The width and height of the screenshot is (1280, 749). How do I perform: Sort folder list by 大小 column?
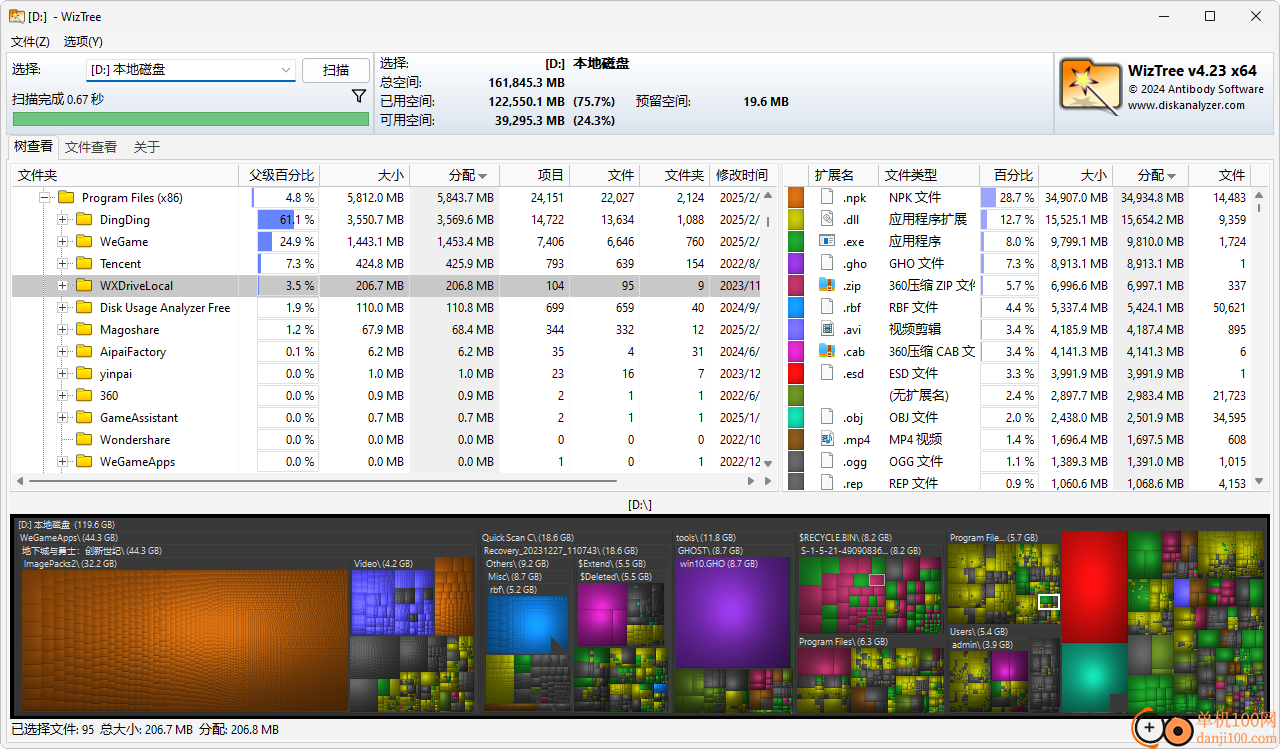pyautogui.click(x=365, y=175)
